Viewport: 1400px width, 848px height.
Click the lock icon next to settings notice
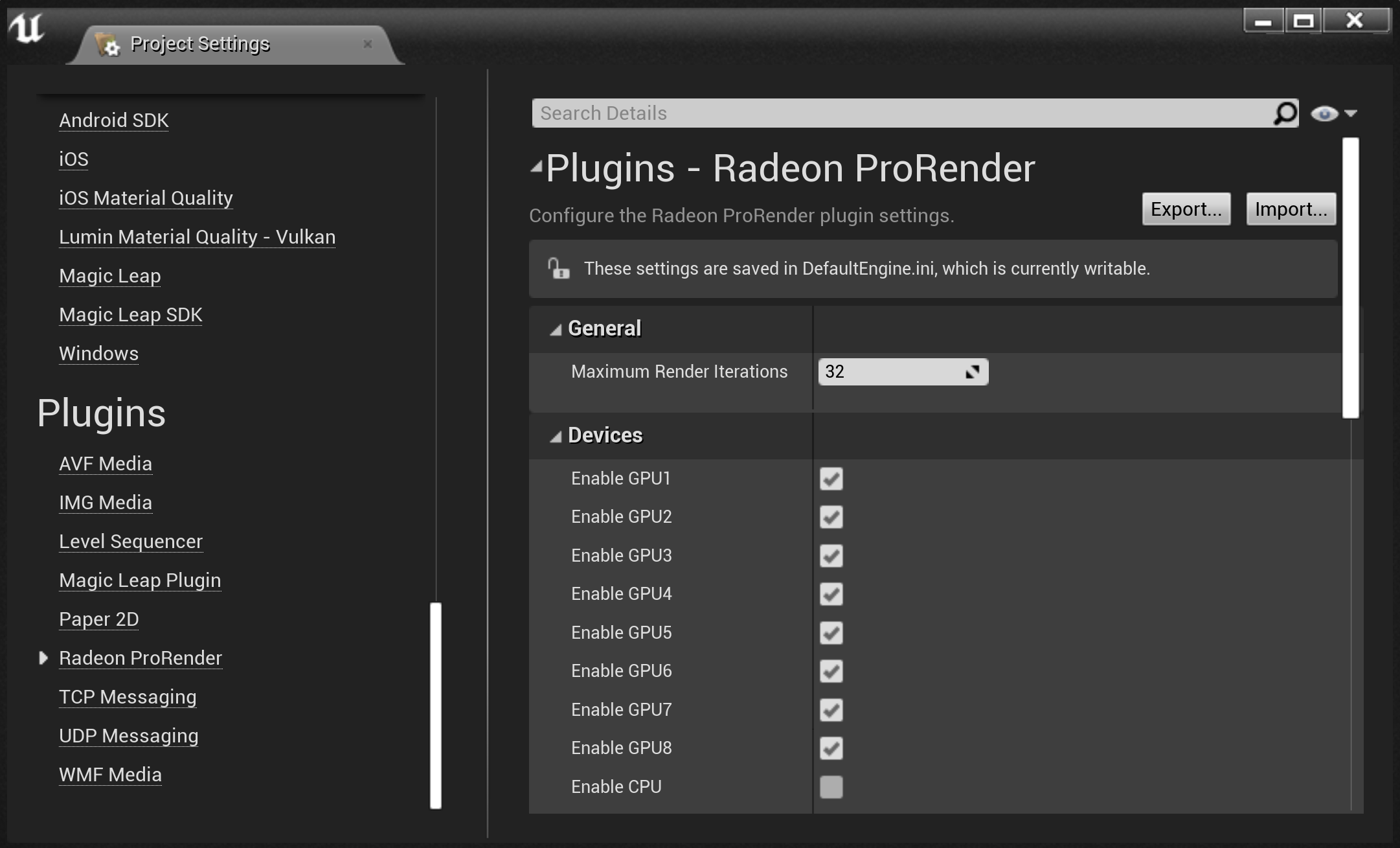tap(558, 268)
